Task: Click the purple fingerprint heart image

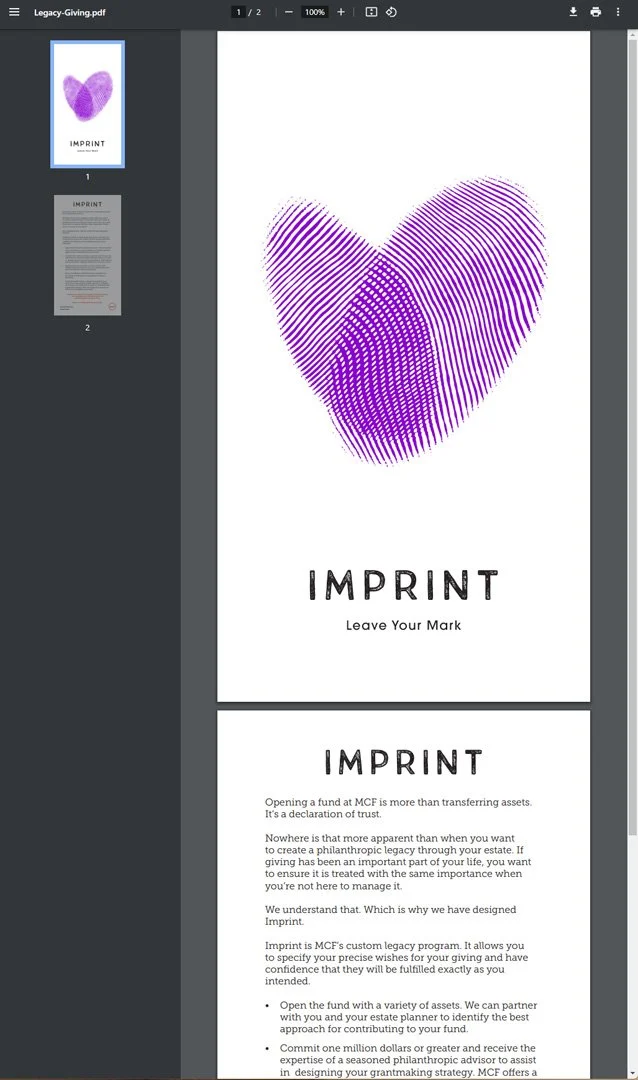Action: pos(405,321)
